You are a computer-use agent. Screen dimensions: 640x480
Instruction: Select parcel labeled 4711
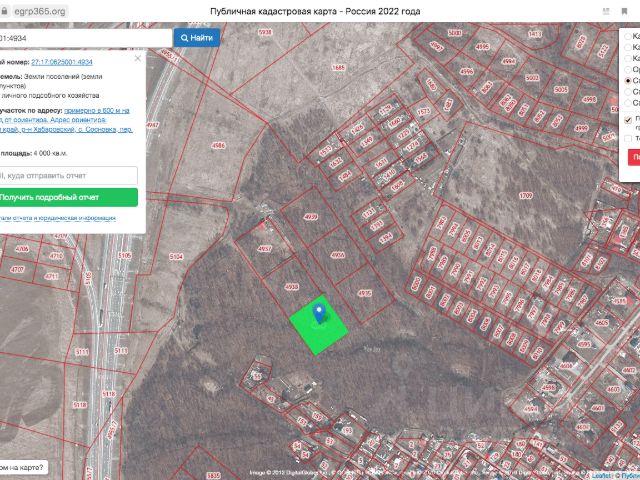[51, 276]
